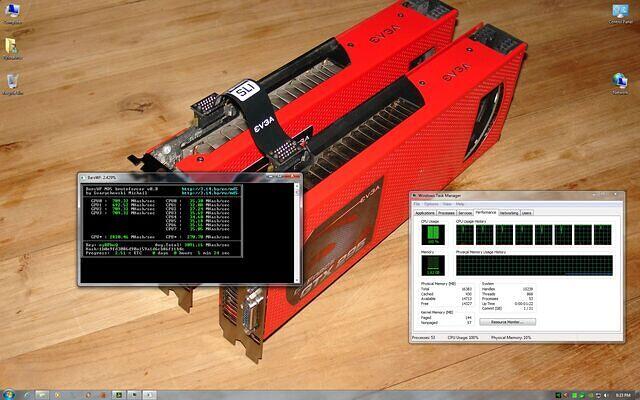Open Task Manager's View menu
This screenshot has height=400, width=640.
tap(447, 204)
